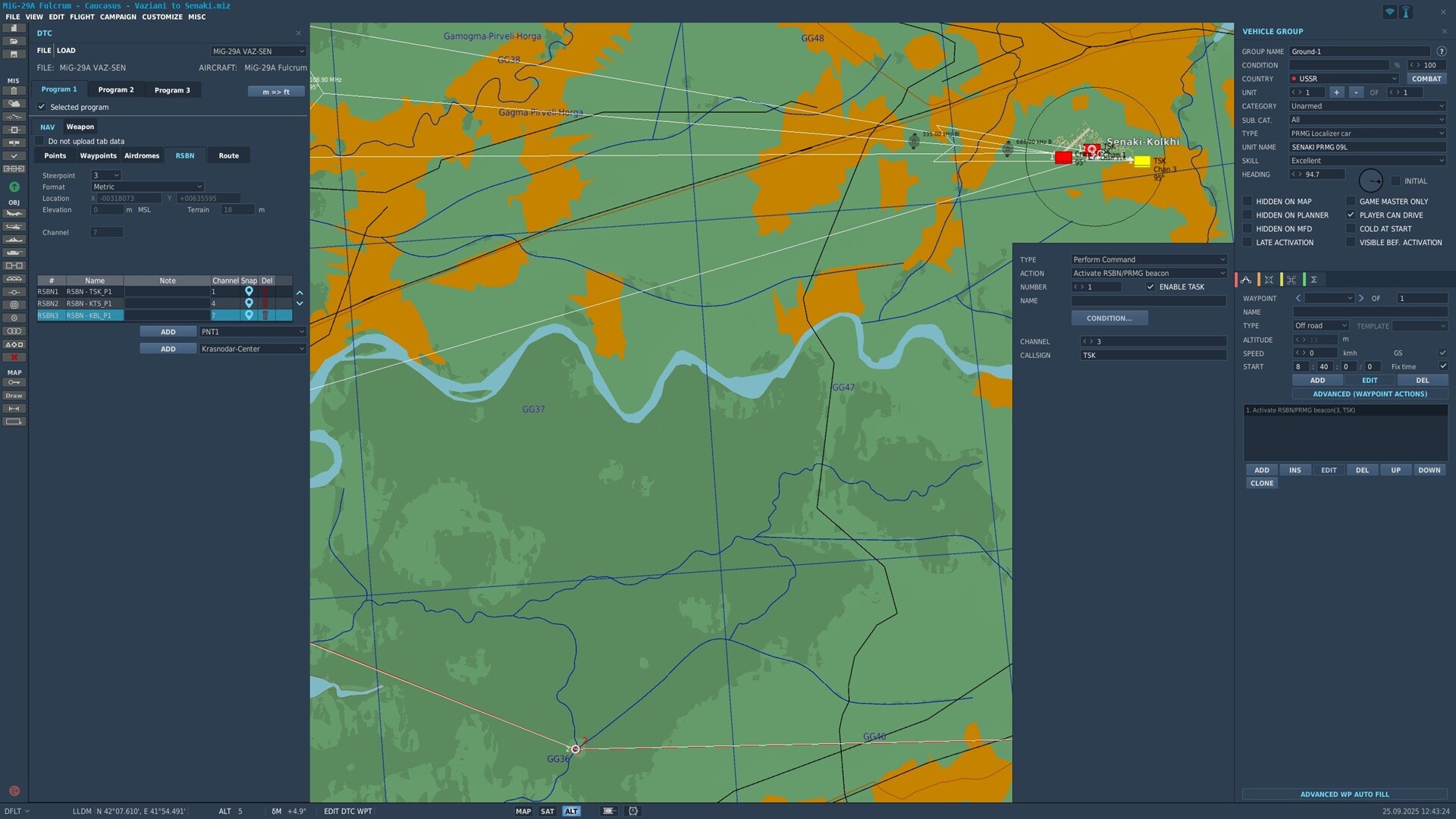
Task: Click snap pin icon for RSBN2 row
Action: (249, 303)
